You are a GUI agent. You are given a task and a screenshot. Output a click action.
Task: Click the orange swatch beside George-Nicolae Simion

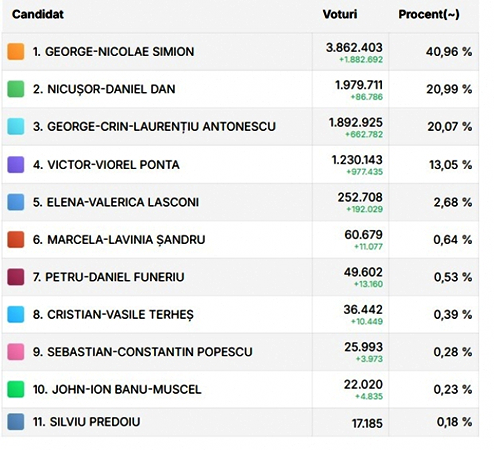coord(16,52)
